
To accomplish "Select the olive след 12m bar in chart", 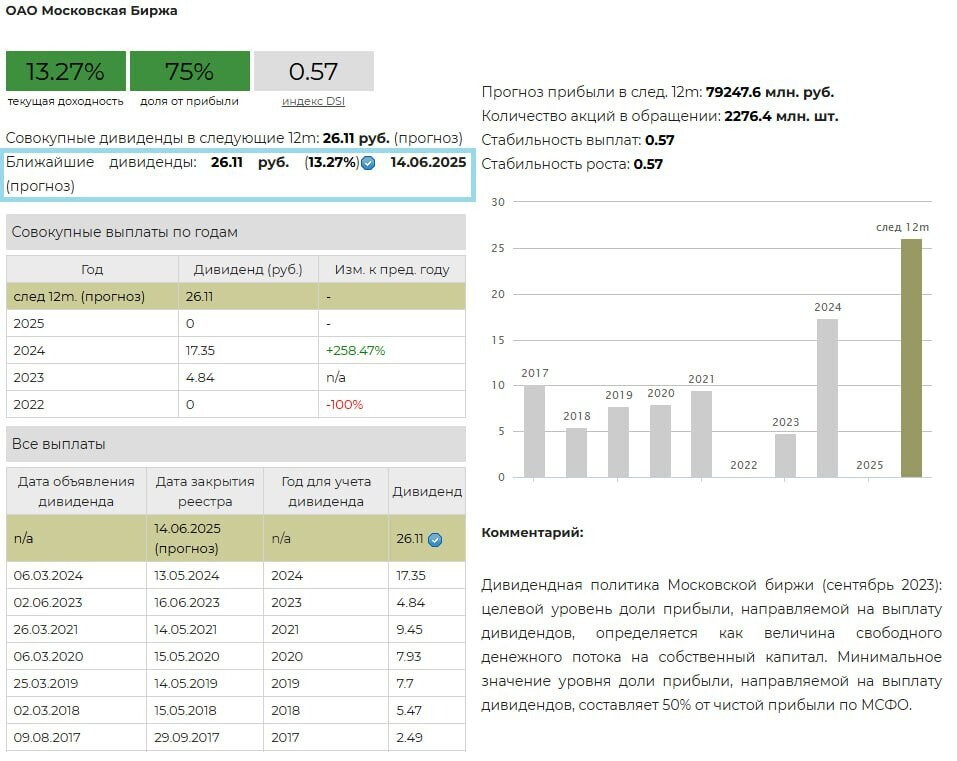I will pyautogui.click(x=911, y=358).
